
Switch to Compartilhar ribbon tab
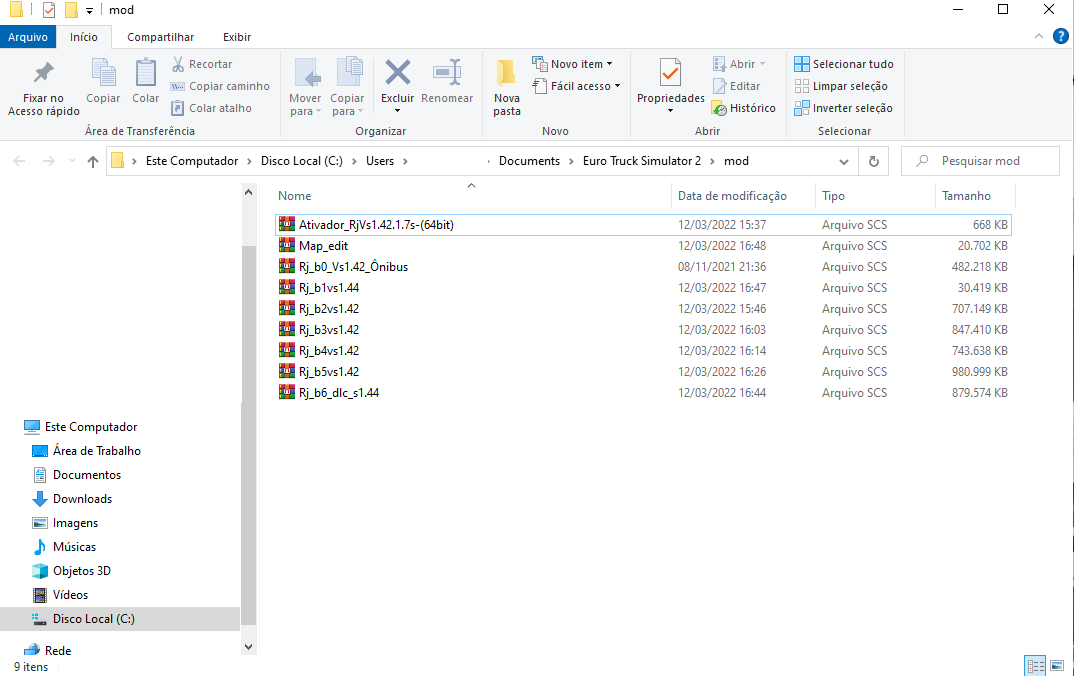[x=160, y=37]
